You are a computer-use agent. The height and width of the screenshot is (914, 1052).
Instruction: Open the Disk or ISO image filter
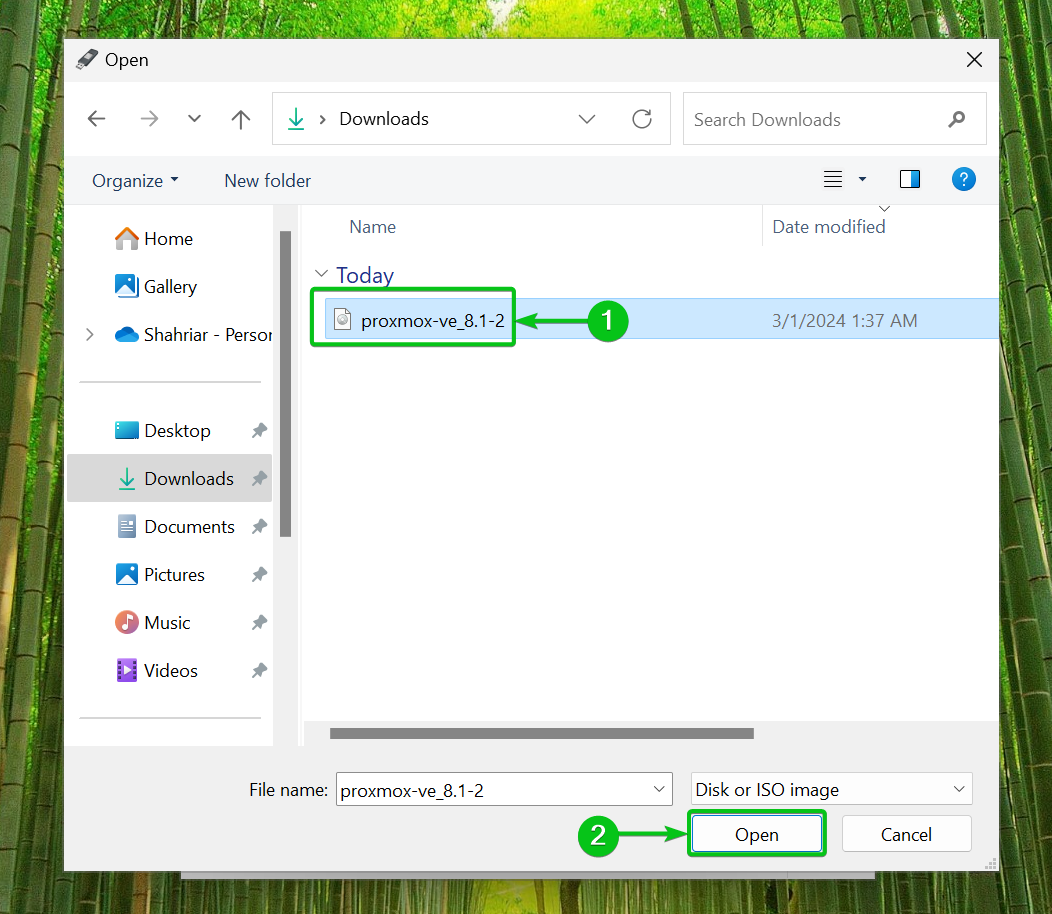pos(831,789)
